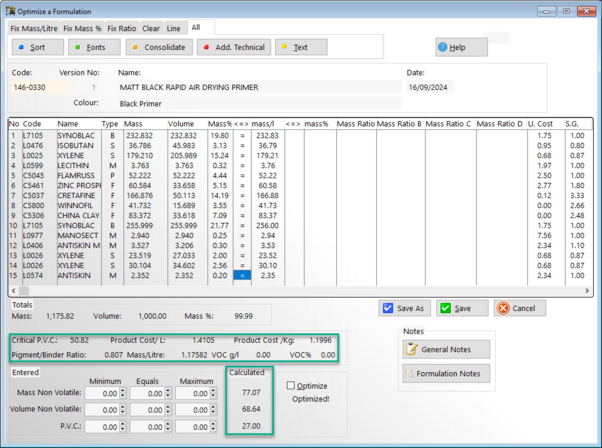602x448 pixels.
Task: Click the Code field 146-0330
Action: click(x=40, y=87)
